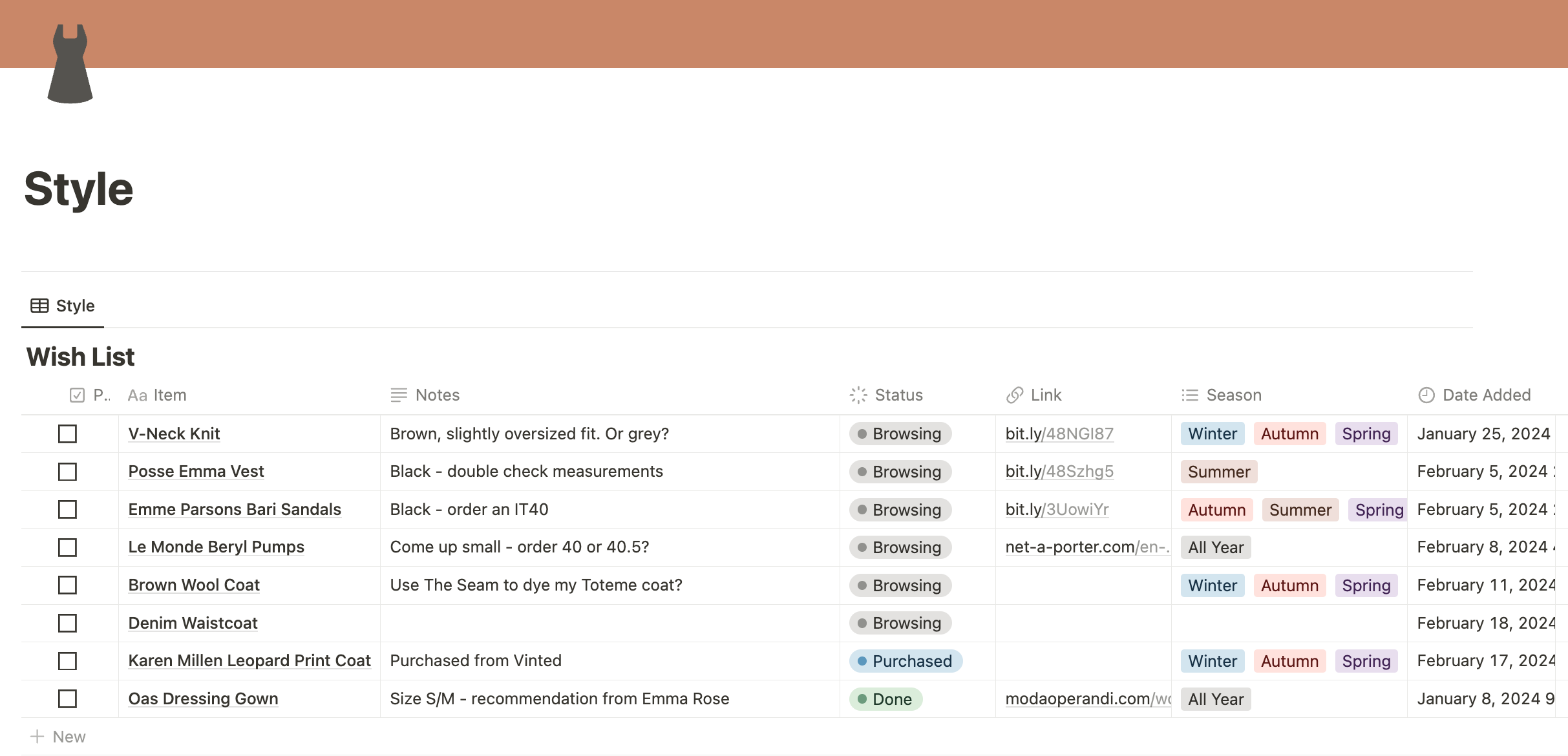The height and width of the screenshot is (756, 1568).
Task: Open the bit.ly/48NGI87 link
Action: coord(1059,434)
